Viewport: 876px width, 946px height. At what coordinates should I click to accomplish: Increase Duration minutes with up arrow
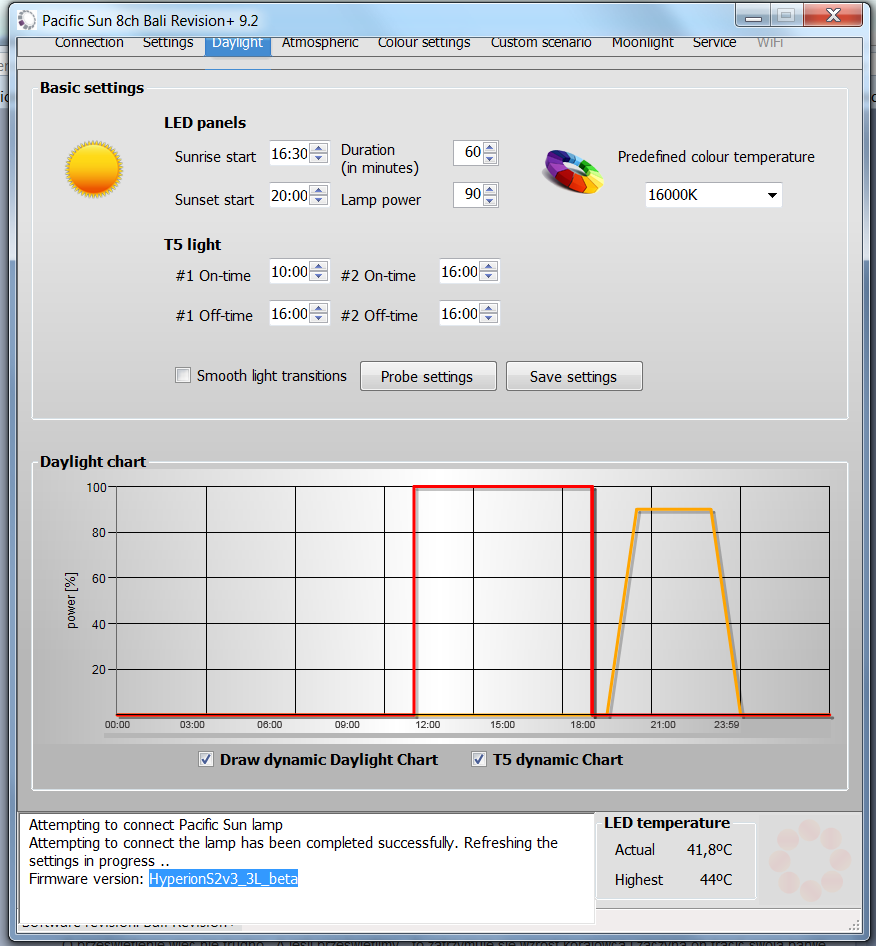click(489, 148)
